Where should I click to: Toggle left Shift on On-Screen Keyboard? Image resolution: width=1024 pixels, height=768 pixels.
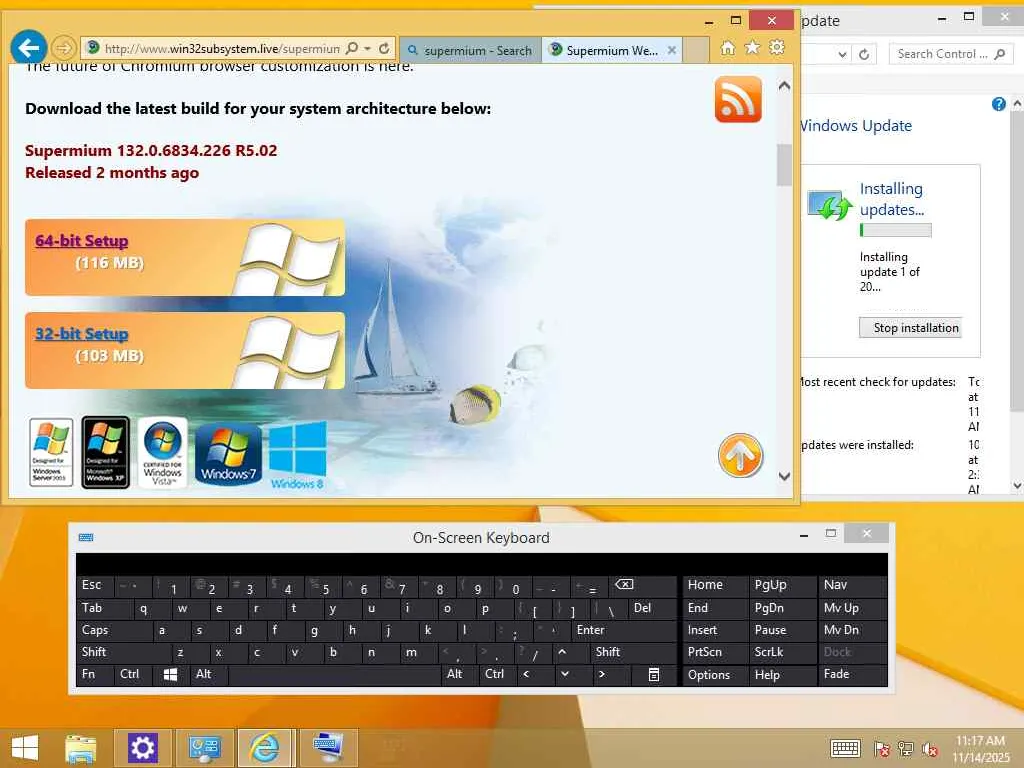[124, 652]
